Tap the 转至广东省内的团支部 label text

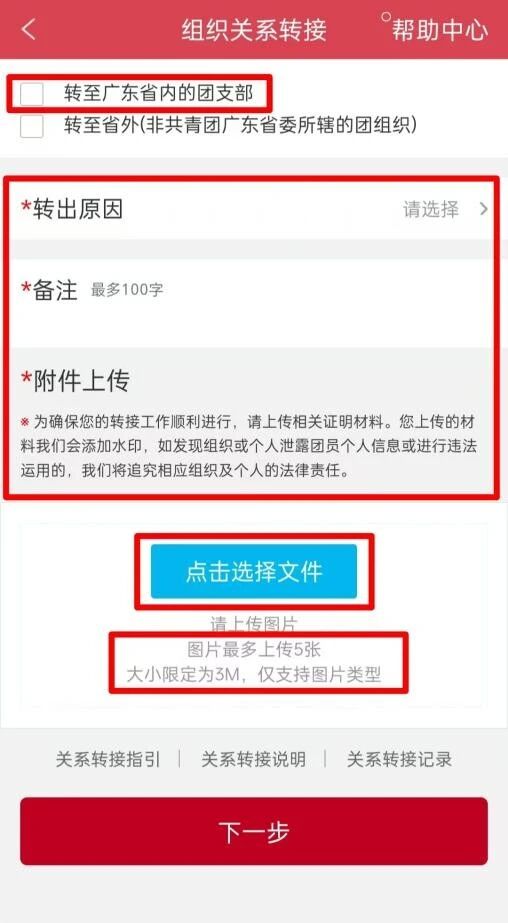(x=158, y=93)
